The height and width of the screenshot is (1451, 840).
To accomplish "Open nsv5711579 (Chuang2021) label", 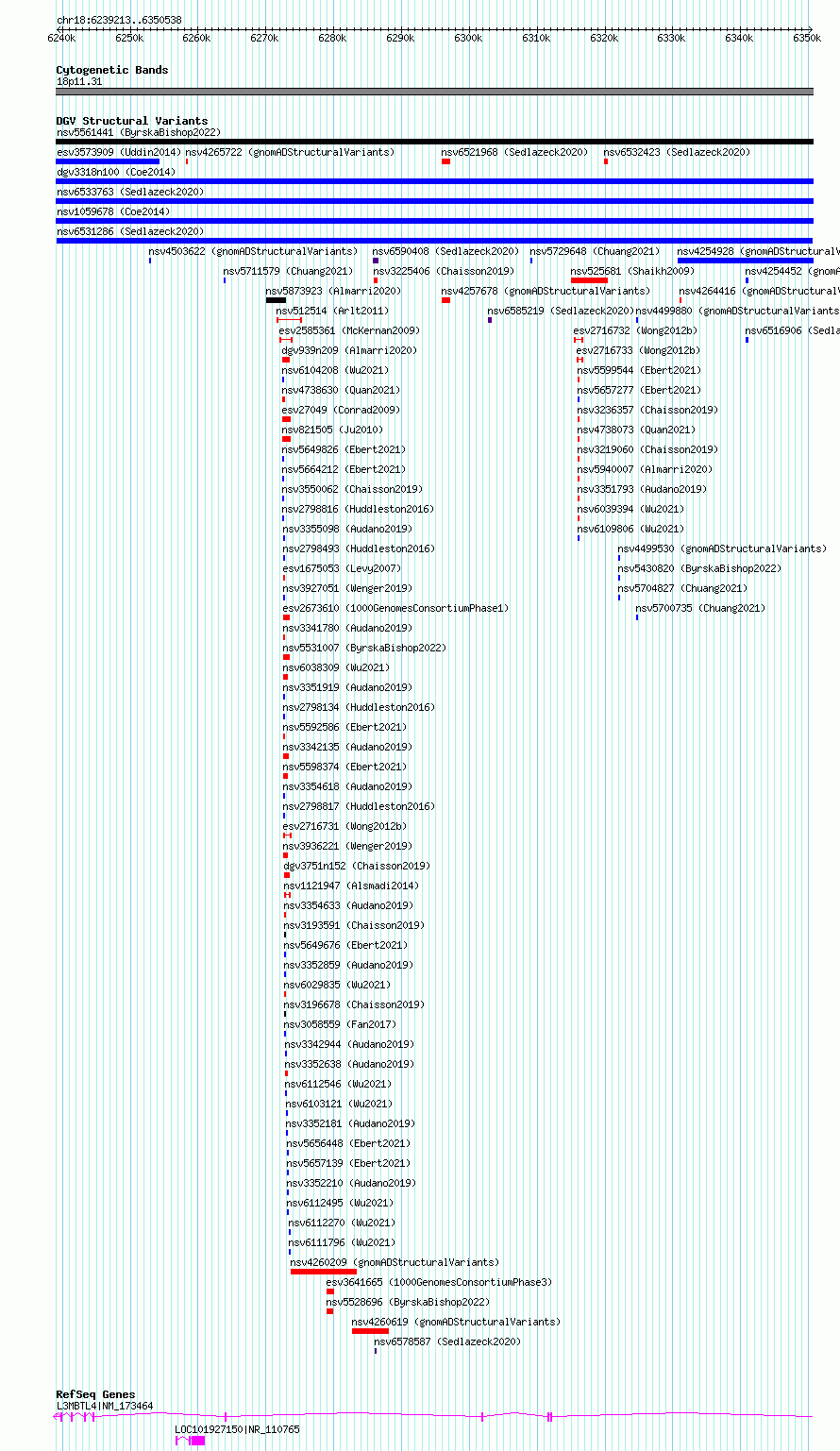I will (288, 271).
